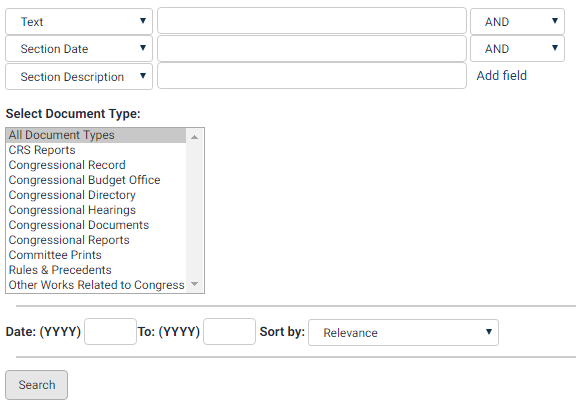Image resolution: width=576 pixels, height=405 pixels.
Task: Open the Sort by Relevance dropdown
Action: click(403, 333)
